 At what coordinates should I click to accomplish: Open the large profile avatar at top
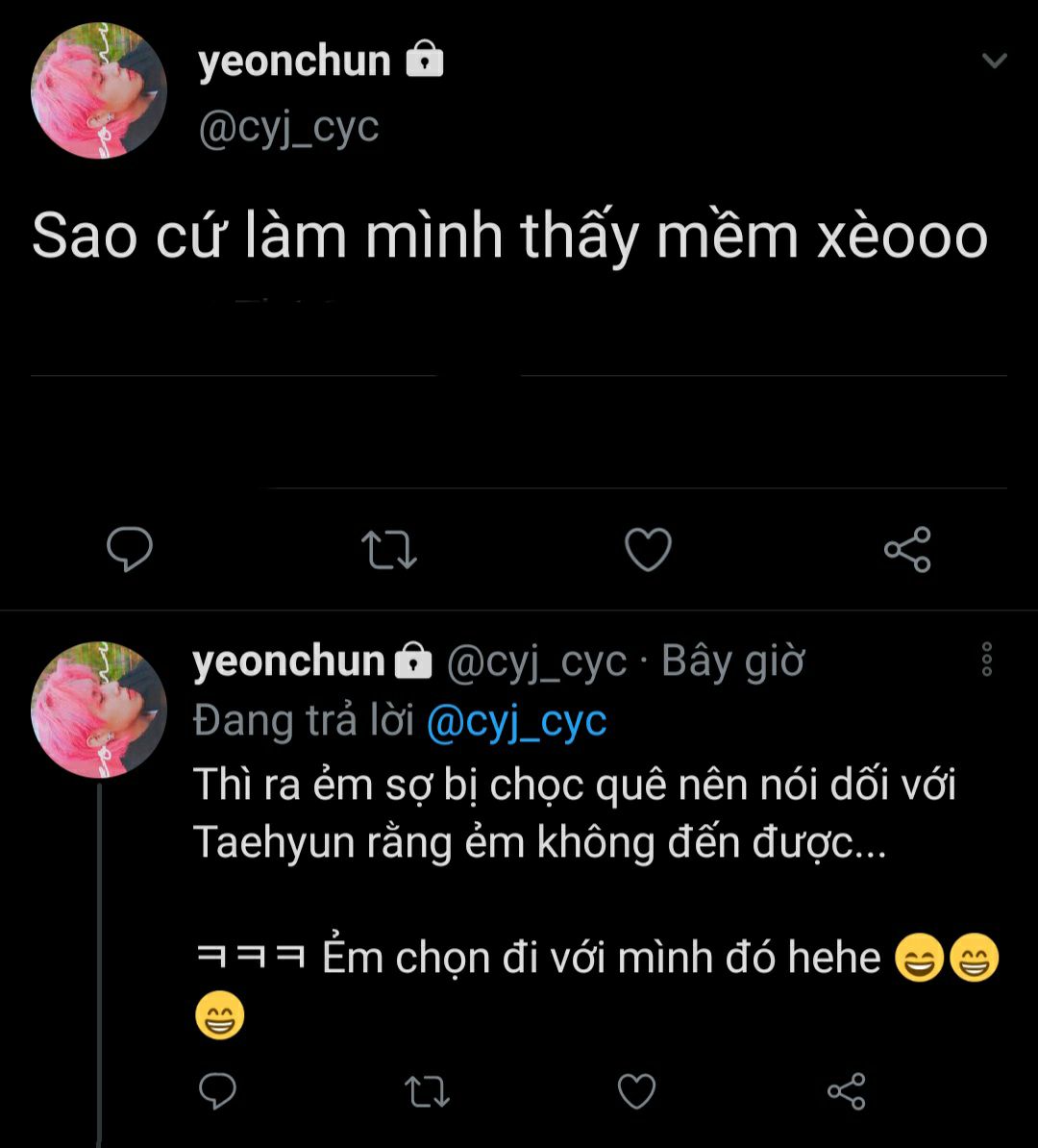pyautogui.click(x=98, y=91)
